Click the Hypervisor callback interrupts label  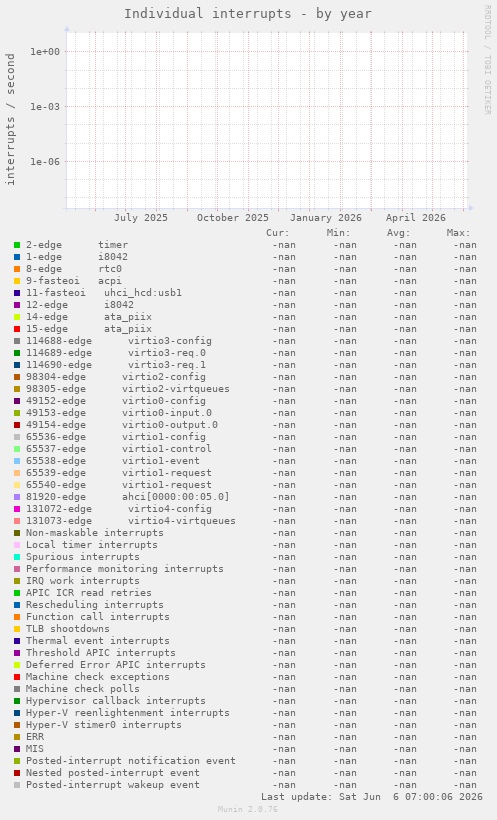click(x=116, y=701)
